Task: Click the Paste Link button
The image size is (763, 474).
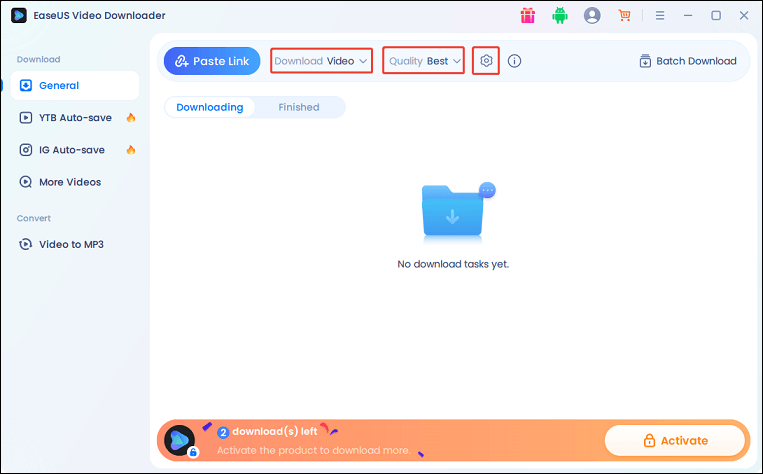Action: pyautogui.click(x=212, y=61)
